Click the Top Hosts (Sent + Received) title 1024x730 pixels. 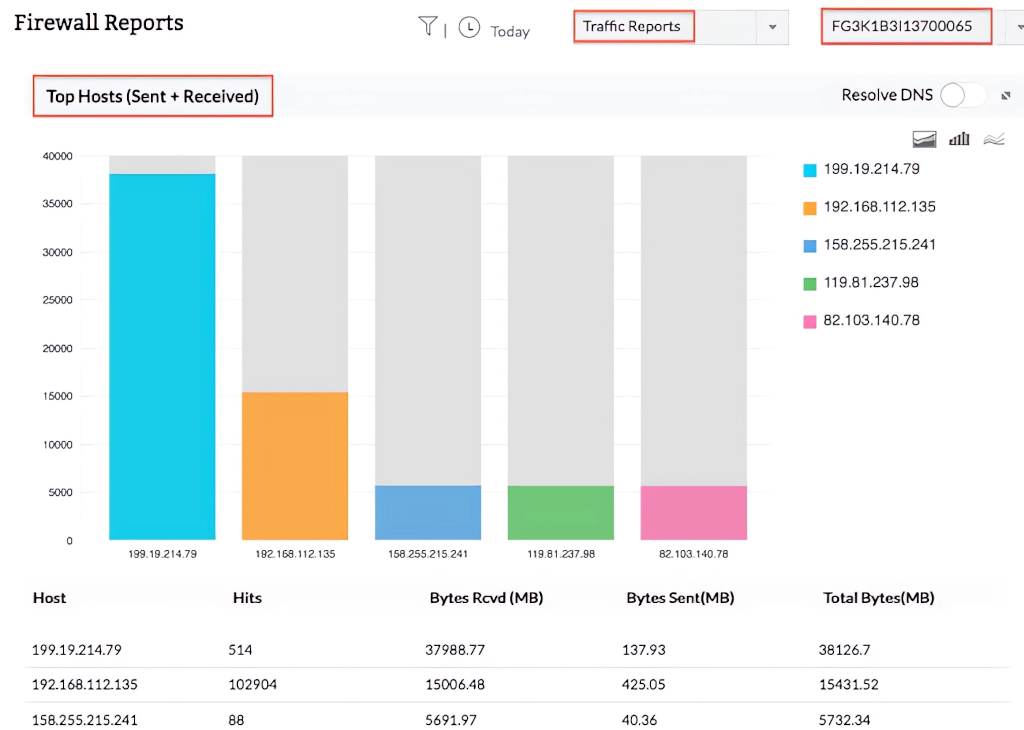[x=153, y=97]
